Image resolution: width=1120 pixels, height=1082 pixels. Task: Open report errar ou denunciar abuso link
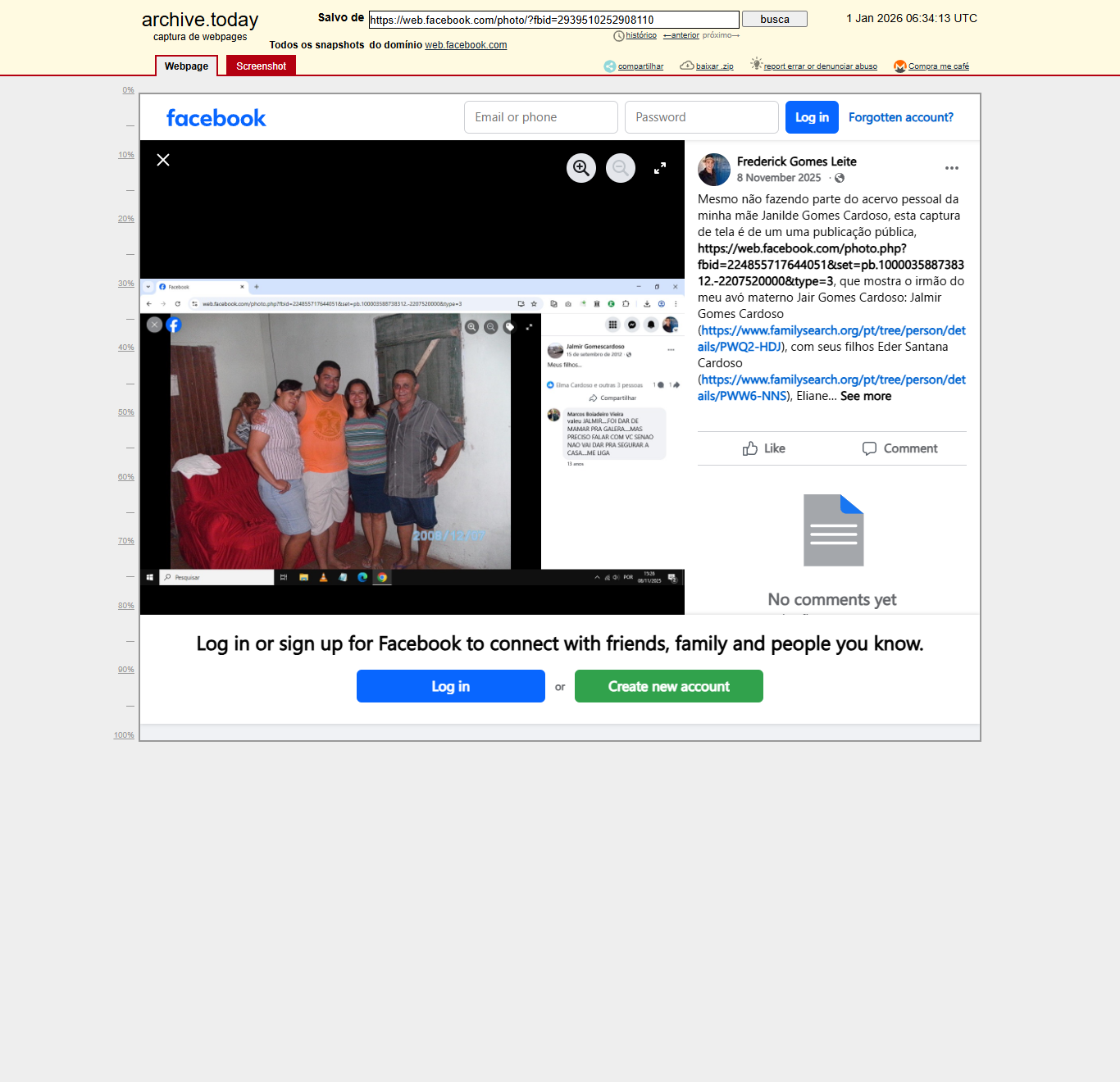pos(821,66)
